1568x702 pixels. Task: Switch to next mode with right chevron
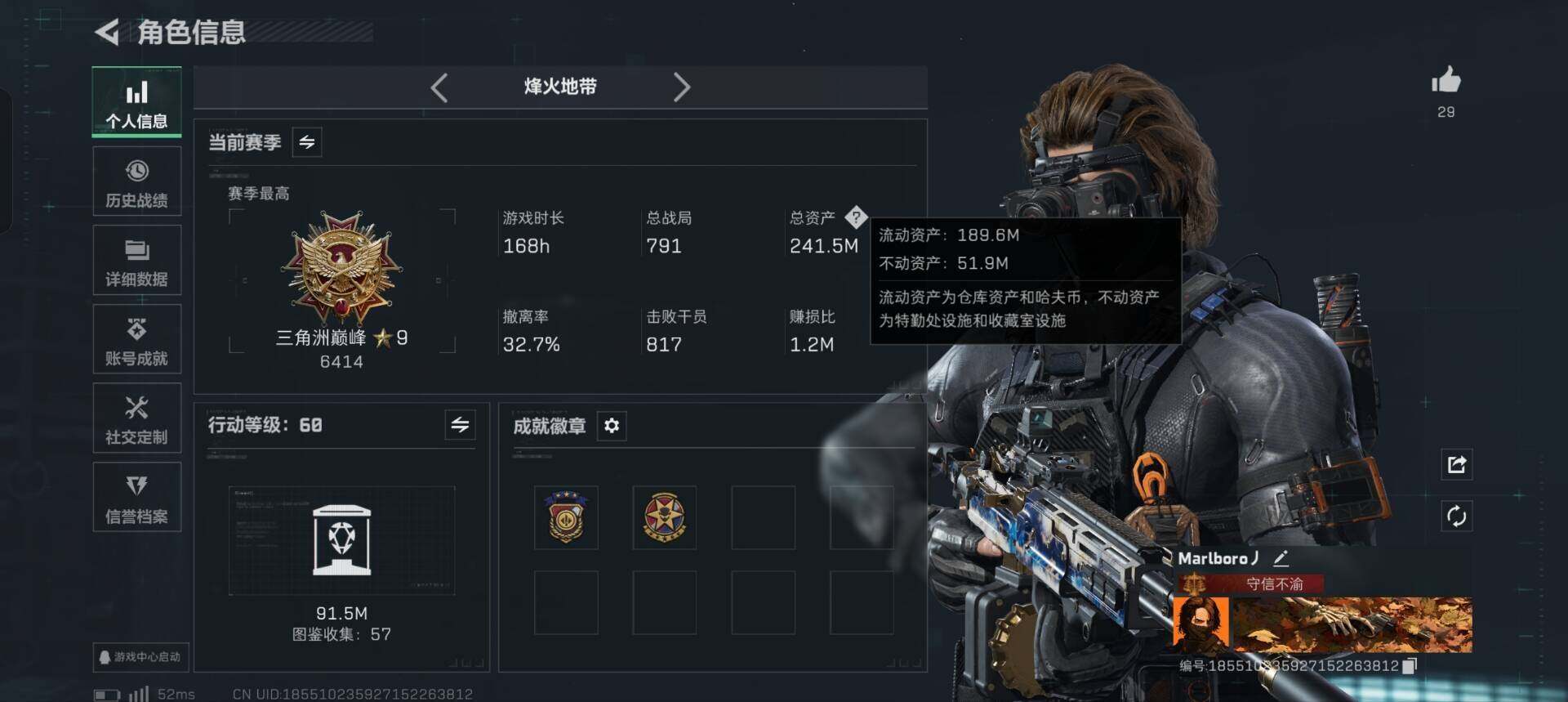pyautogui.click(x=682, y=87)
